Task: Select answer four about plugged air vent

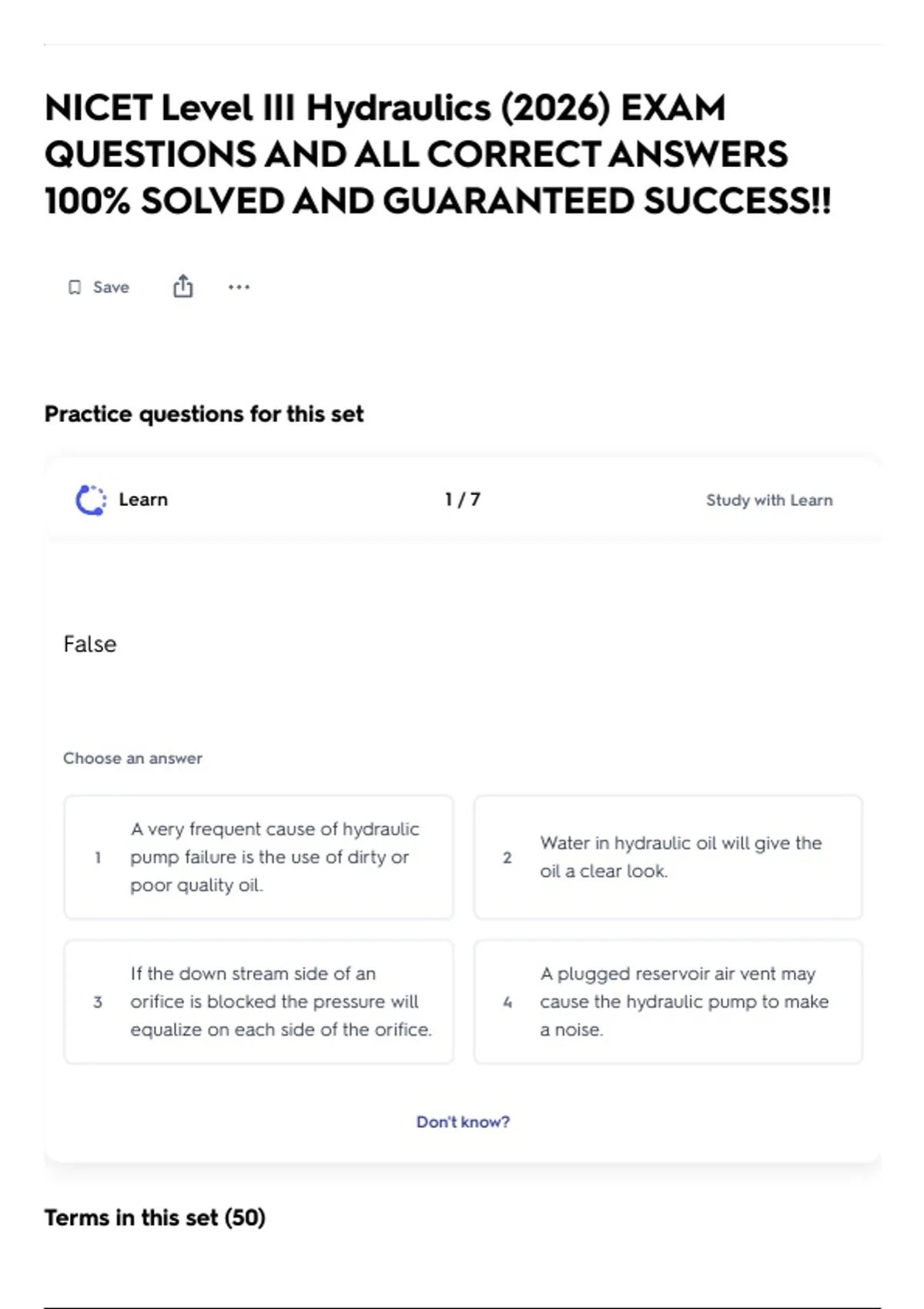Action: (668, 1002)
